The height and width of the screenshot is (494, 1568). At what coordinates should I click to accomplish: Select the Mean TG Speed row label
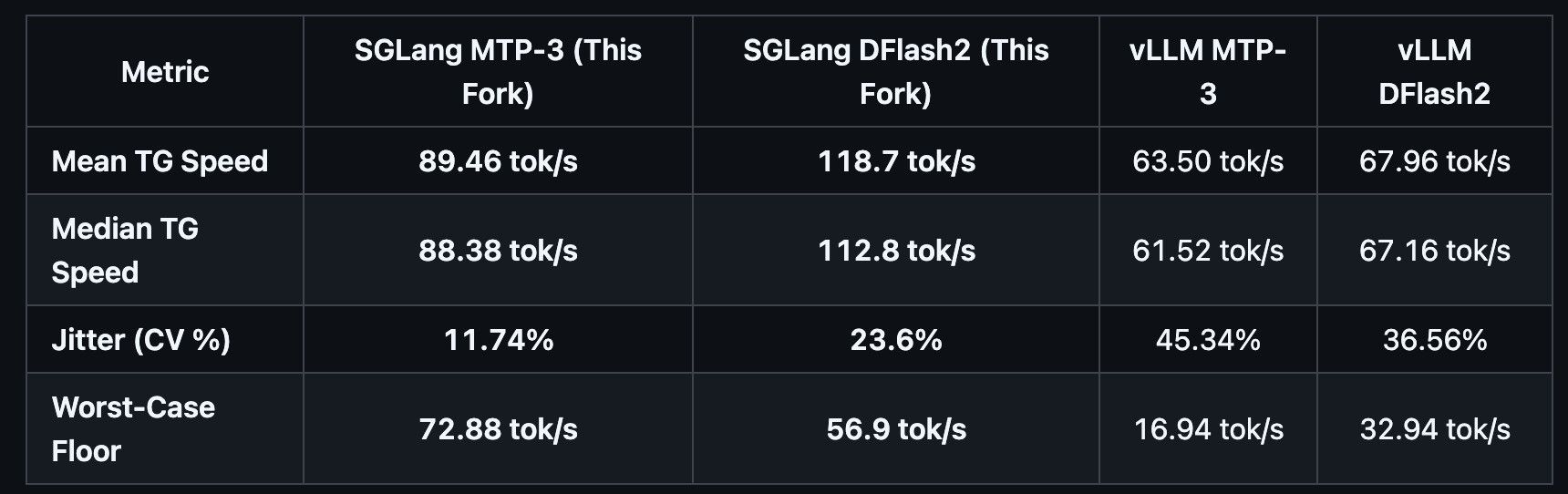tap(160, 161)
